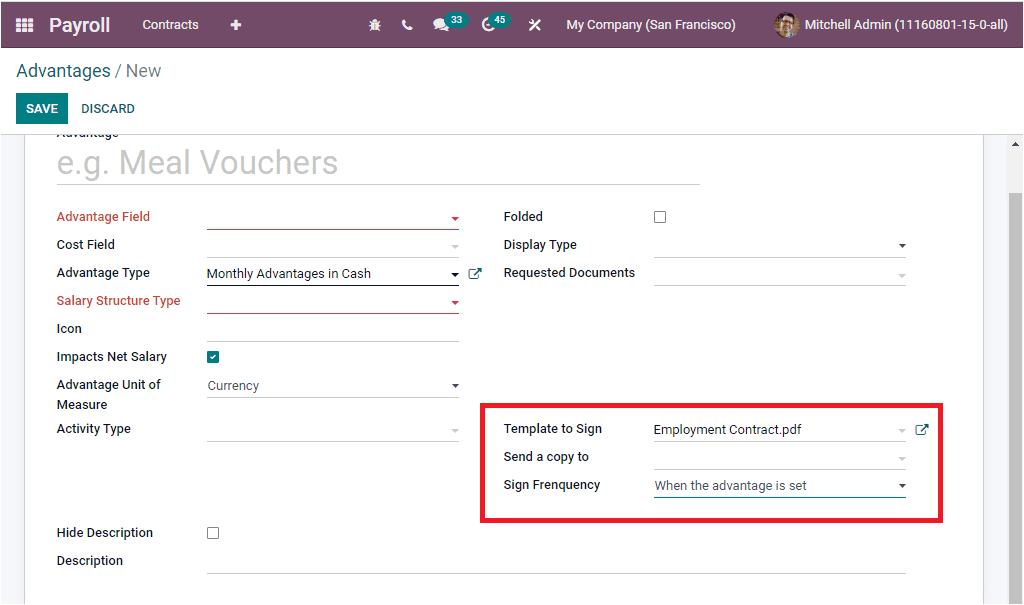
Task: Click the Meal Vouchers advantage name field
Action: 300,162
